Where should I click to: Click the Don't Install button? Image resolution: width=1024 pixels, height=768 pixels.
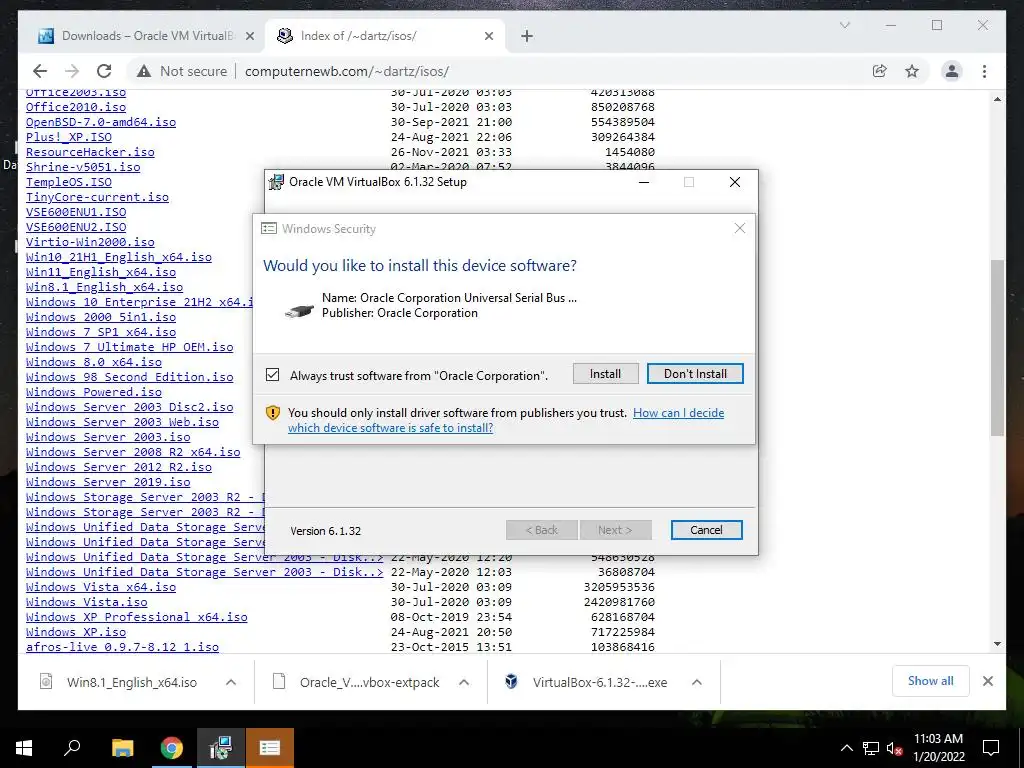[x=695, y=374]
